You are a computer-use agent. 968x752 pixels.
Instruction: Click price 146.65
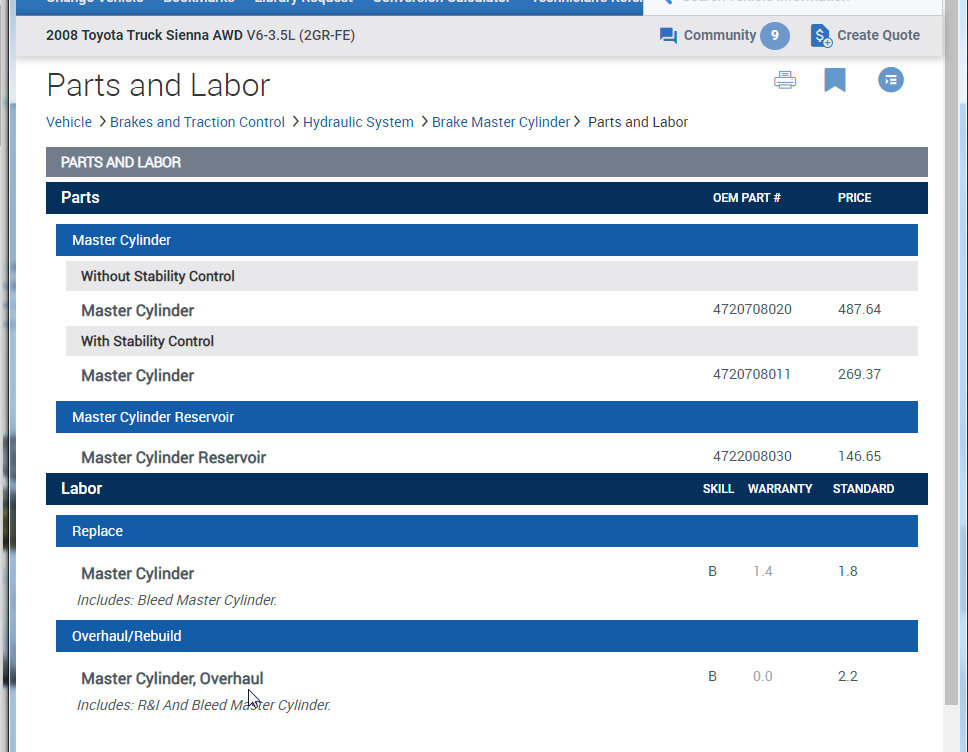[859, 456]
